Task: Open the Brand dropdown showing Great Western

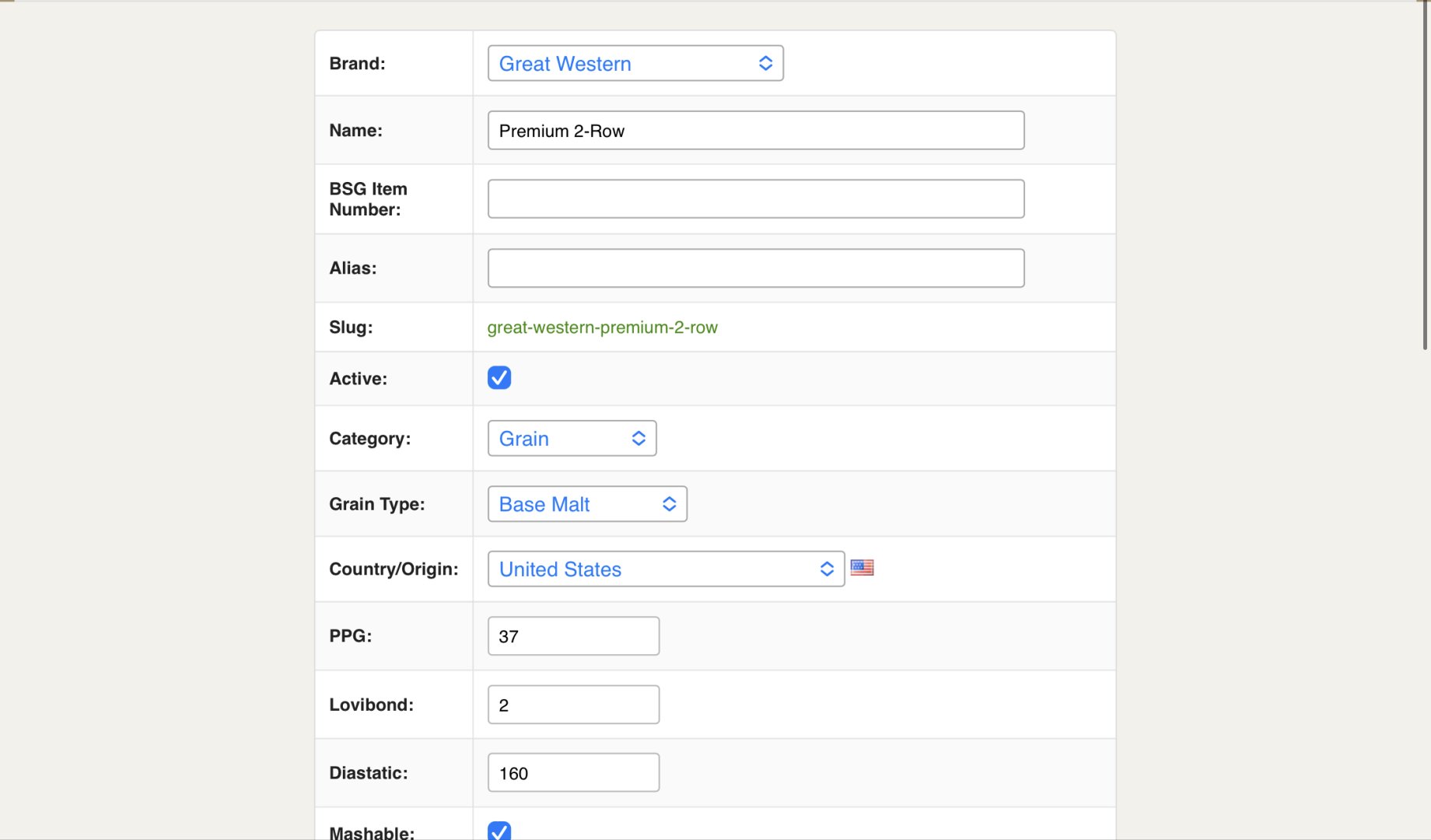Action: click(x=635, y=64)
